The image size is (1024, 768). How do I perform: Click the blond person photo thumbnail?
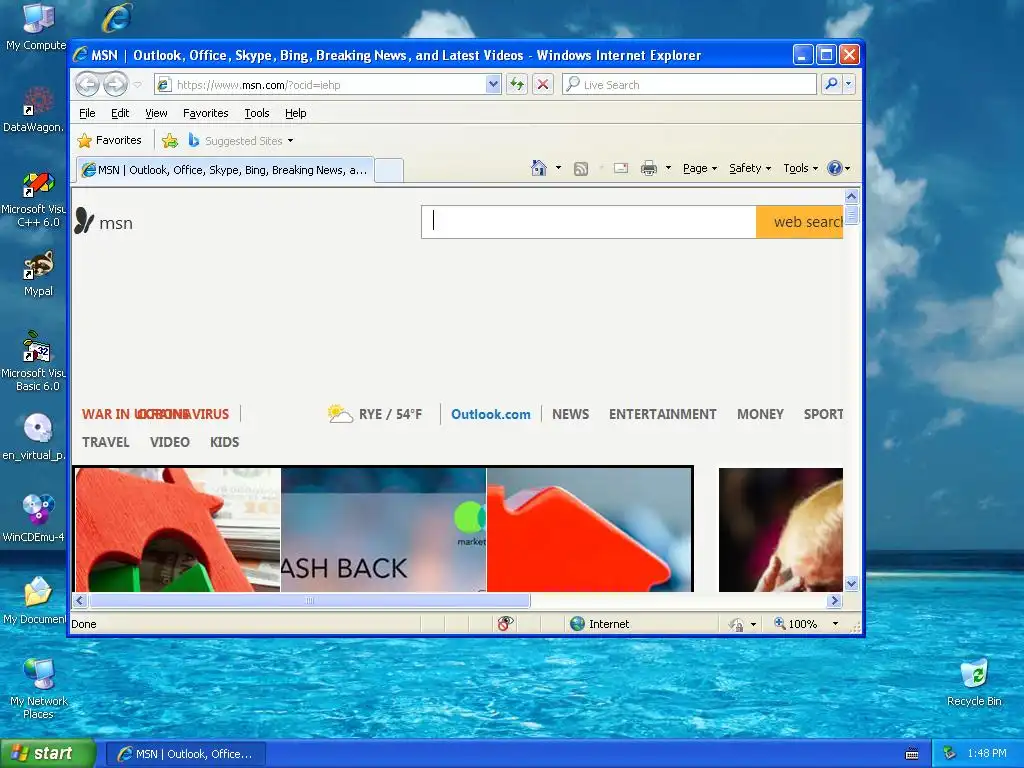click(780, 530)
